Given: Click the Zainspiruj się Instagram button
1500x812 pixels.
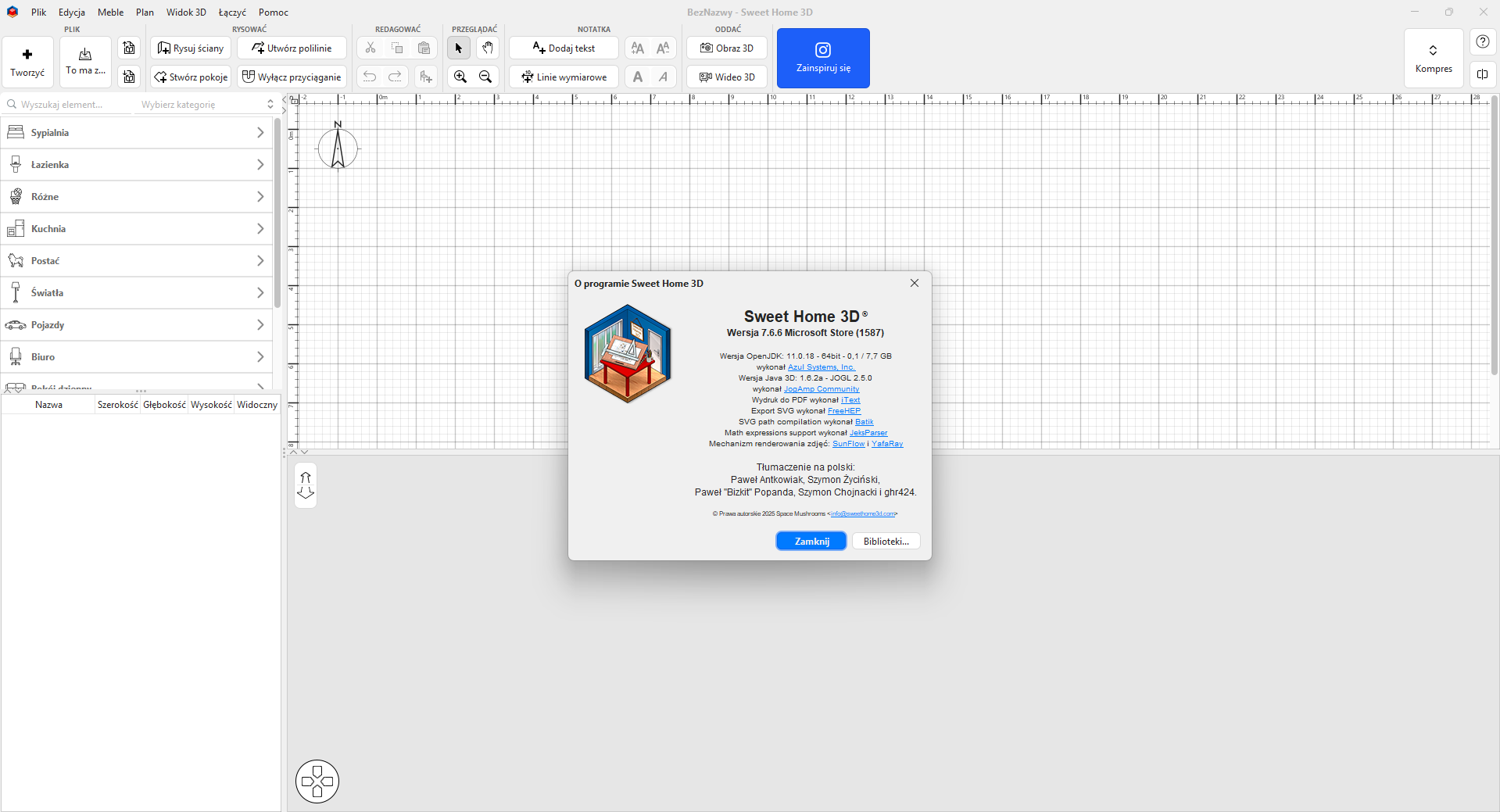Looking at the screenshot, I should (823, 58).
